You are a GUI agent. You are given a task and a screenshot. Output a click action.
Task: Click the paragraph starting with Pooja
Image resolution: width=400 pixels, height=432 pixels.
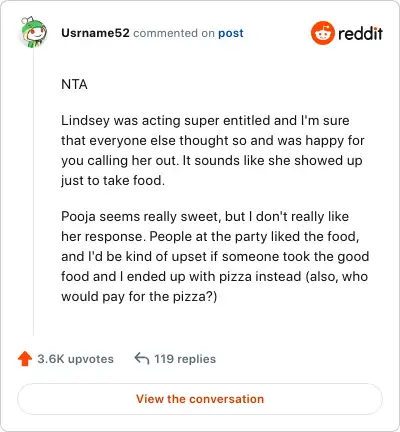click(x=215, y=256)
